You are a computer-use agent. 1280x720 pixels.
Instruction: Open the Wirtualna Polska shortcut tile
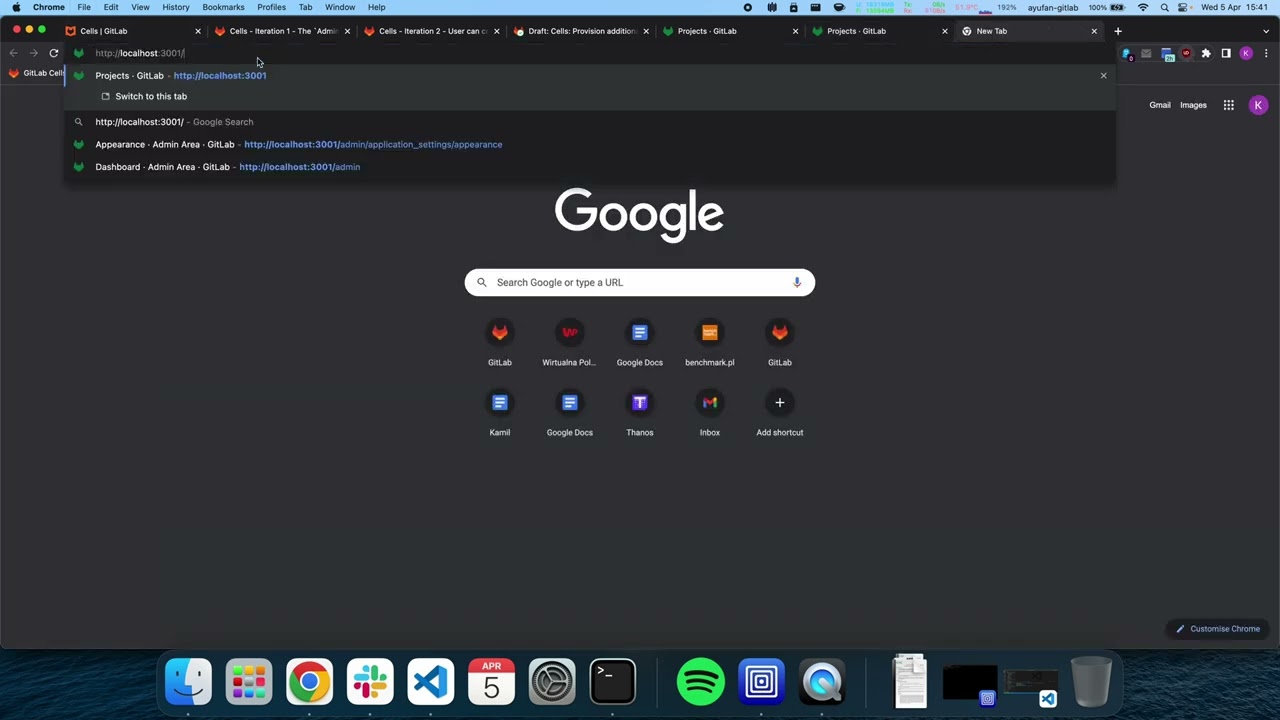569,343
